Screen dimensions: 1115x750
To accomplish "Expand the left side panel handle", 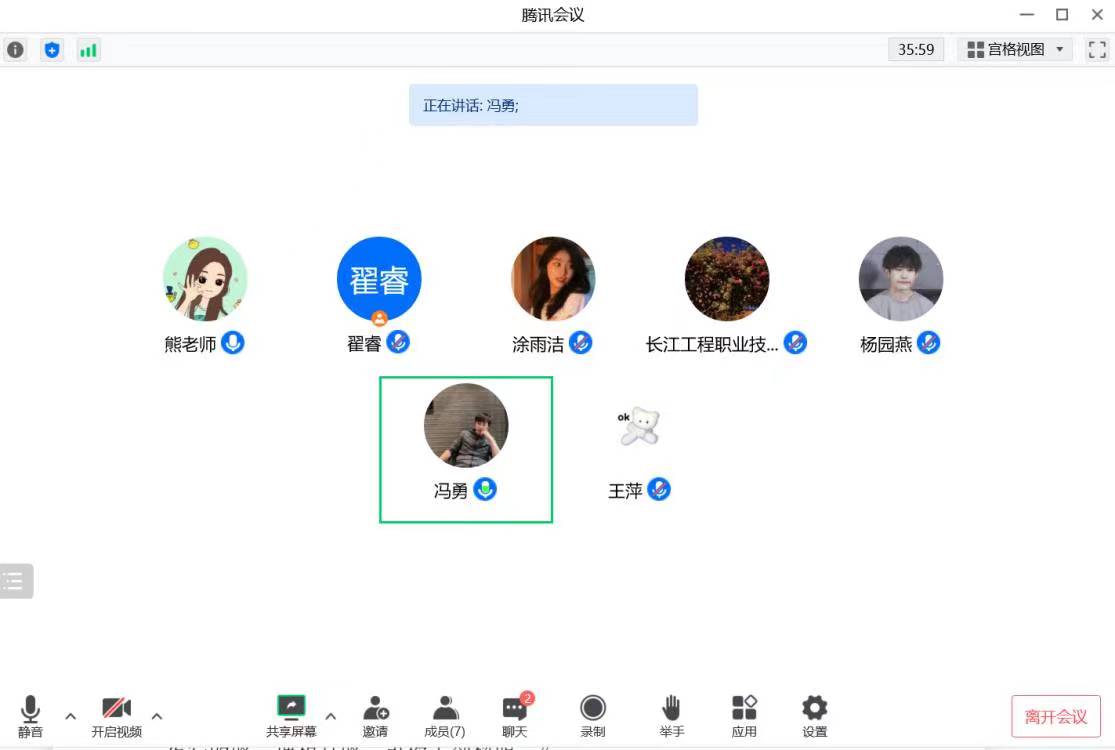I will tap(15, 581).
